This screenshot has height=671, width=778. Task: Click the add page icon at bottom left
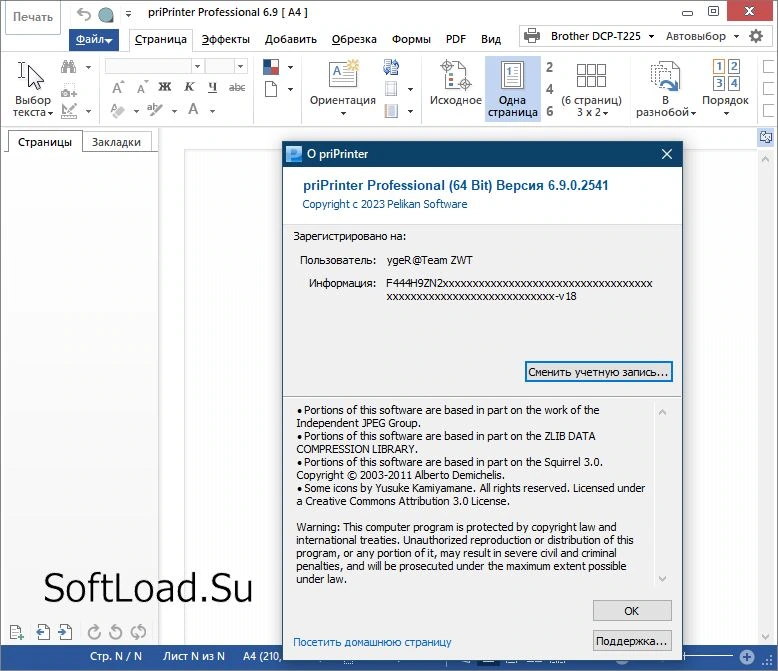[x=16, y=632]
